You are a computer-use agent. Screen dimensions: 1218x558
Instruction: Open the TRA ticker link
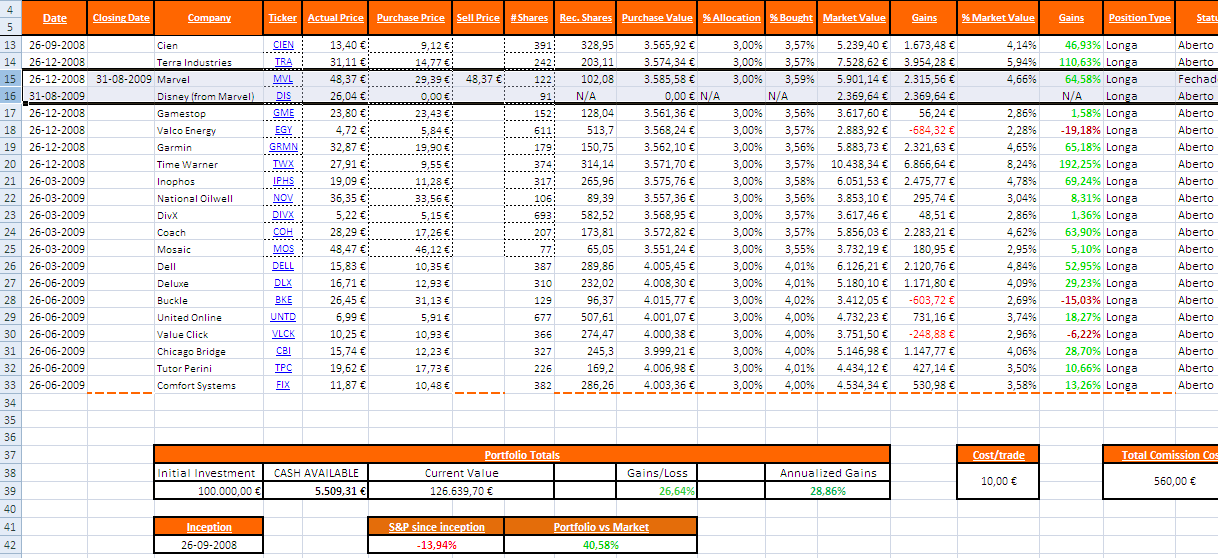[x=283, y=62]
